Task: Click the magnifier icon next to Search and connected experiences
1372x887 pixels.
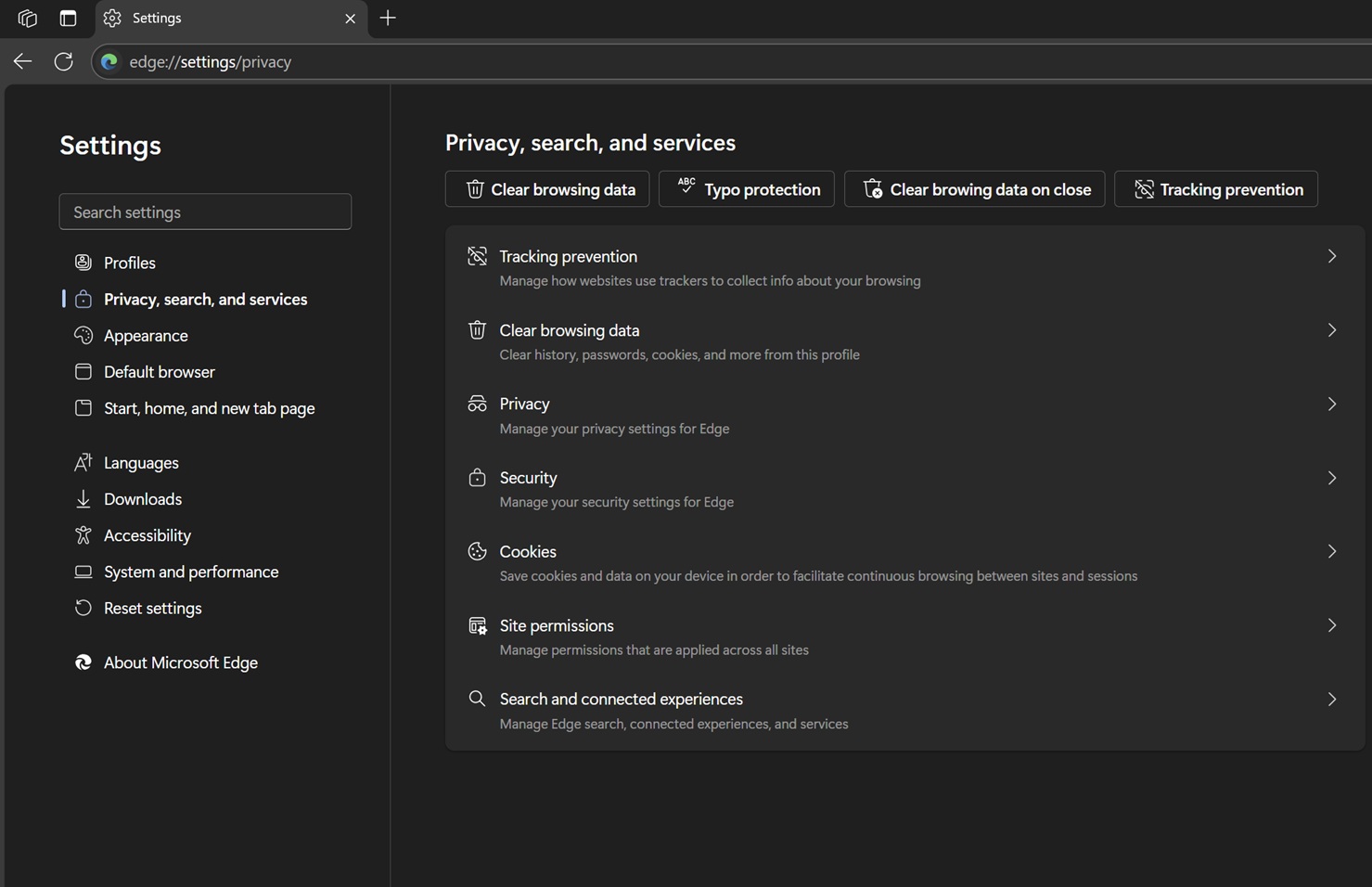Action: 477,698
